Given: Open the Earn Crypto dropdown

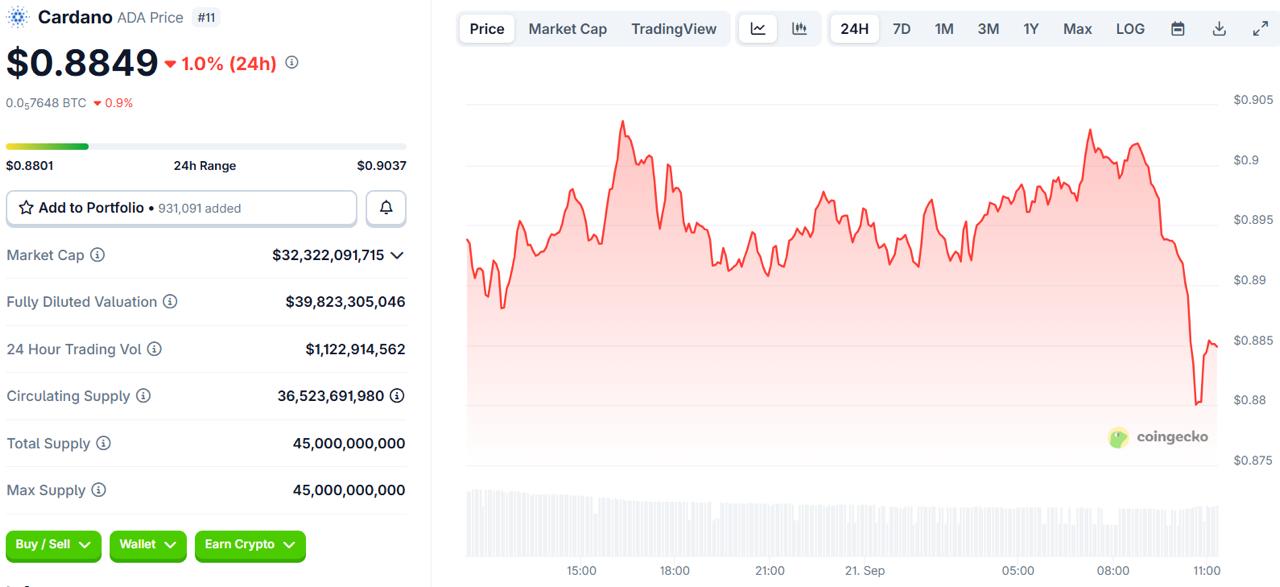Looking at the screenshot, I should click(249, 545).
